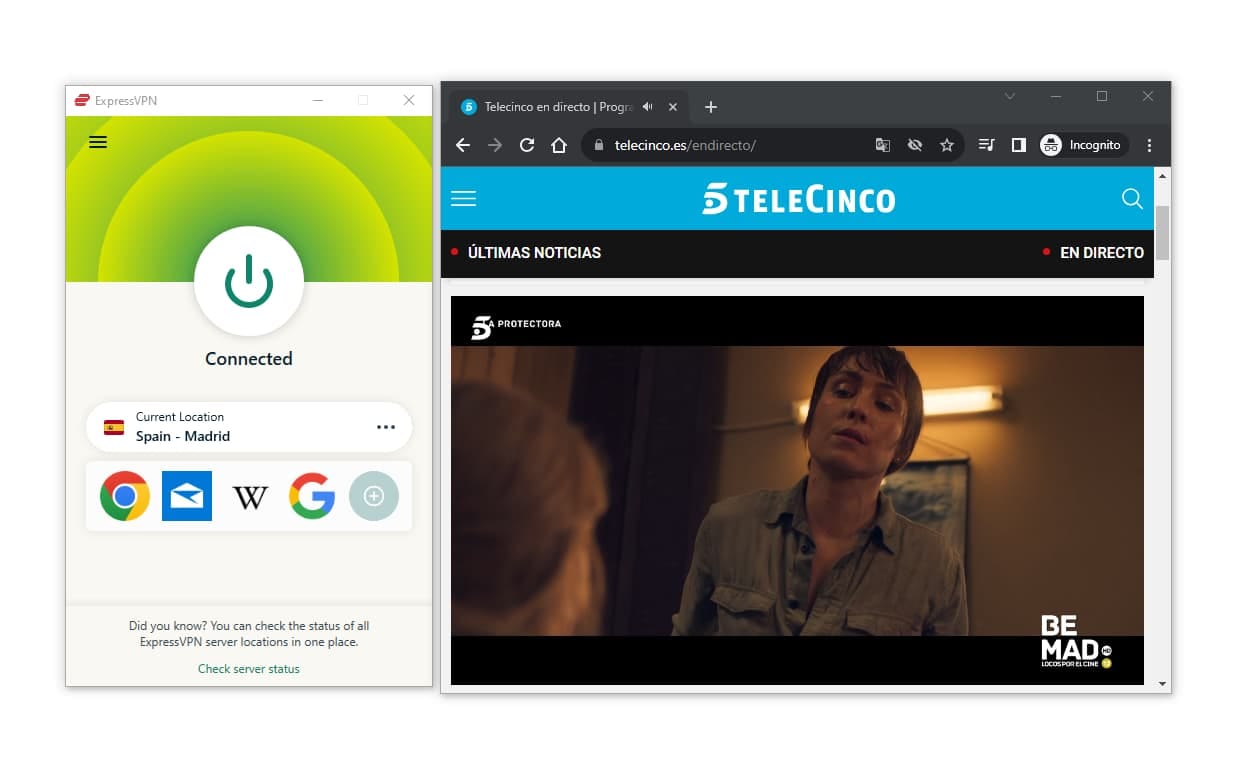Mute the Telecinco tab audio indicator

pos(646,105)
